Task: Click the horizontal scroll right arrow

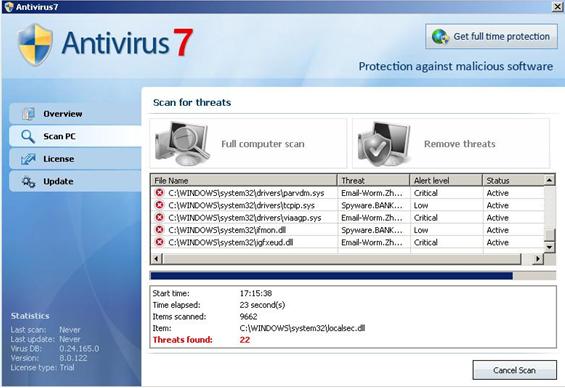Action: (538, 258)
